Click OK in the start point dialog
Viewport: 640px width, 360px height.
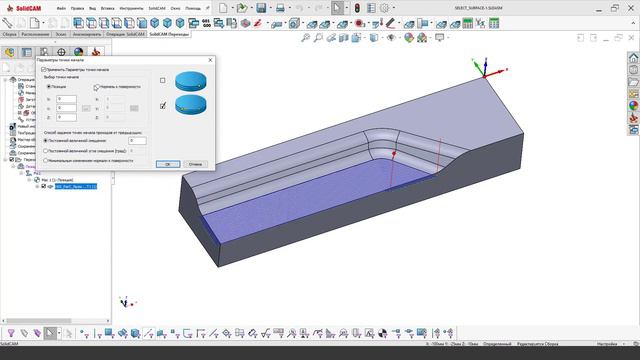tap(168, 164)
